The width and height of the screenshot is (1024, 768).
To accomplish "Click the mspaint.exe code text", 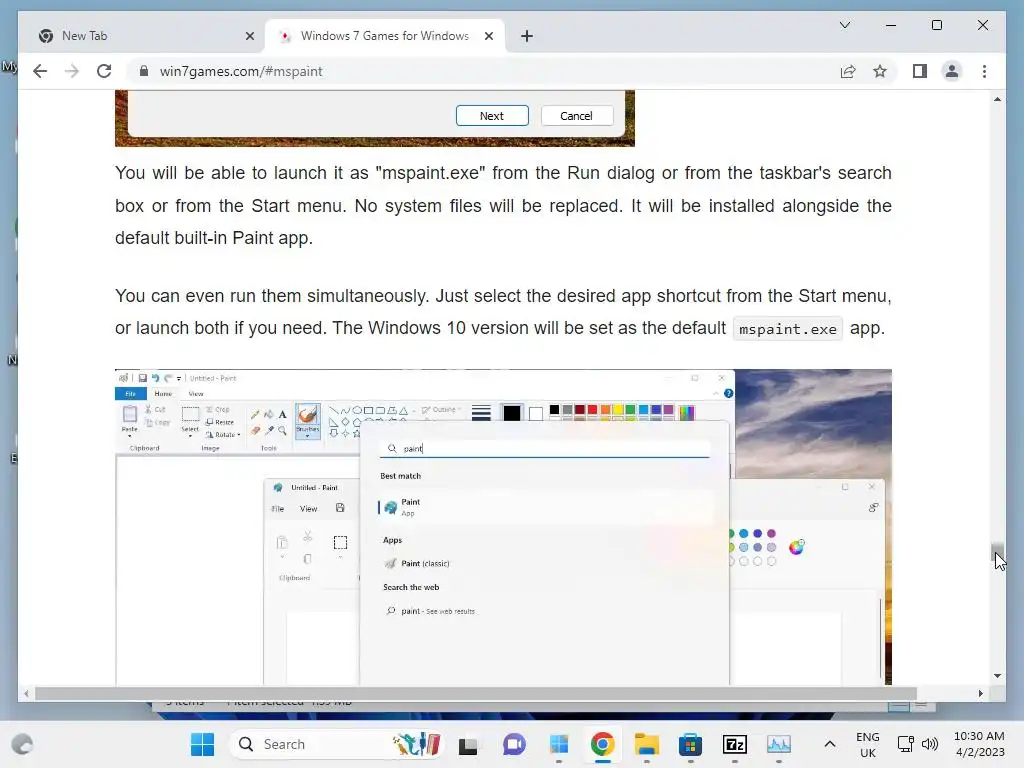I will point(788,328).
